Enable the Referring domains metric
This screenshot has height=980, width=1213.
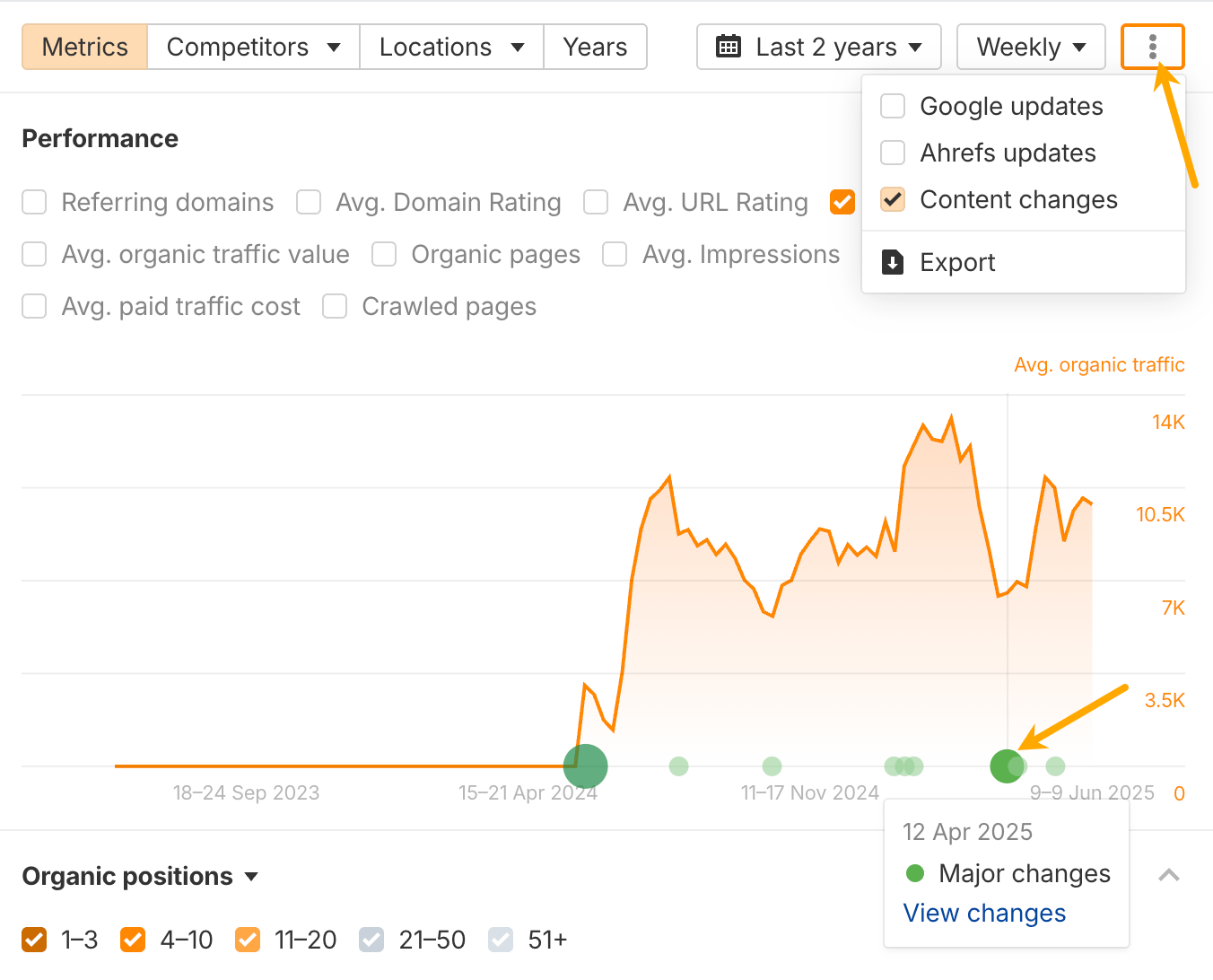[x=34, y=203]
